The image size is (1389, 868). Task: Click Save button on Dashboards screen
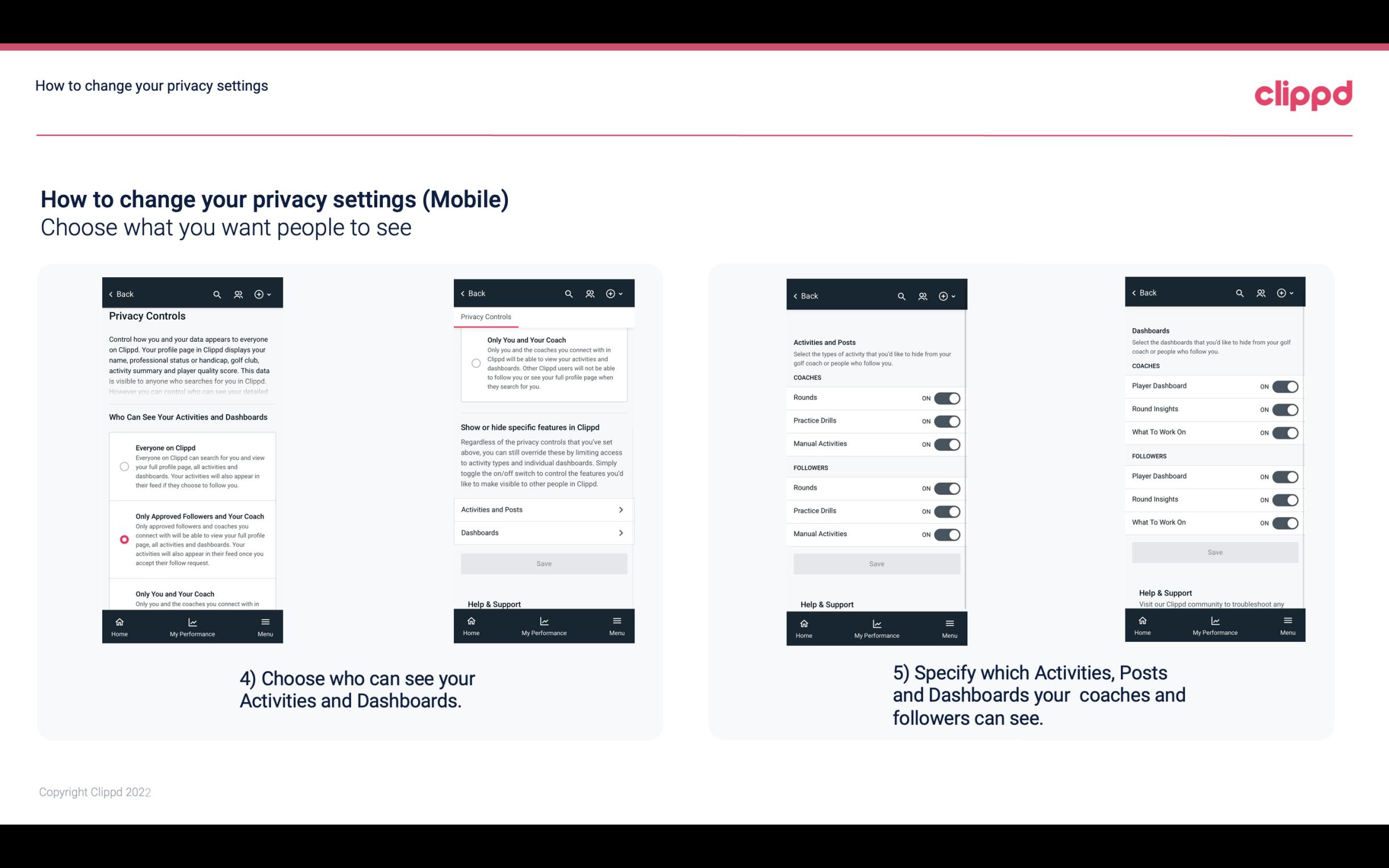(1214, 552)
